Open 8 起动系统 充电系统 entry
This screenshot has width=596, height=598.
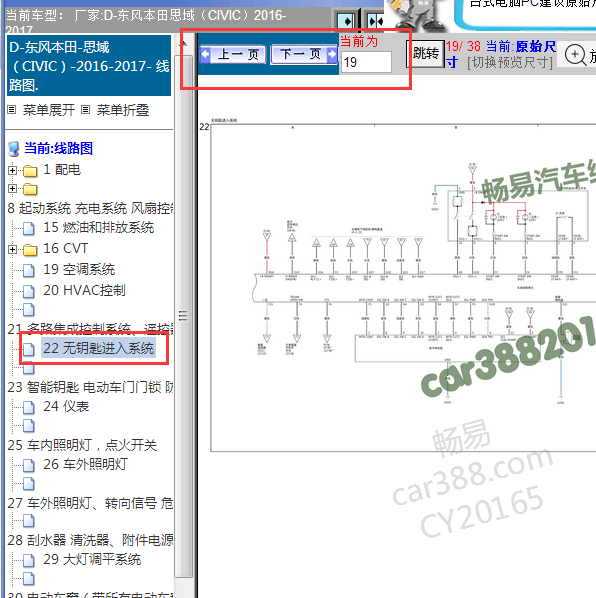[x=90, y=208]
